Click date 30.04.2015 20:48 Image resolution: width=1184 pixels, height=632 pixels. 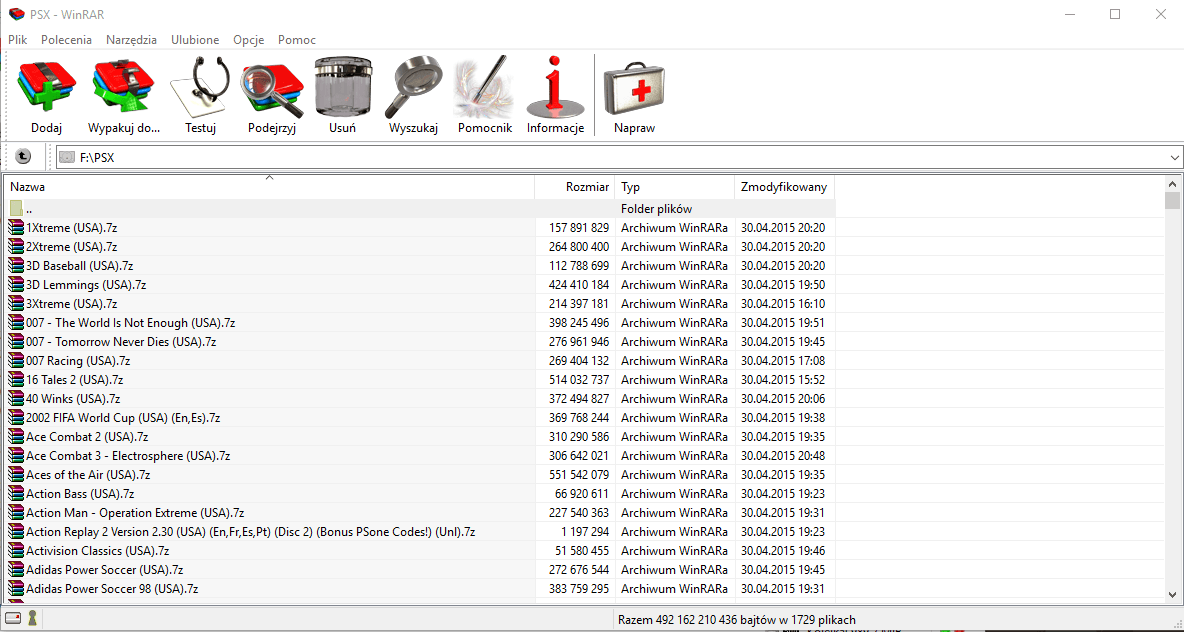tap(783, 455)
